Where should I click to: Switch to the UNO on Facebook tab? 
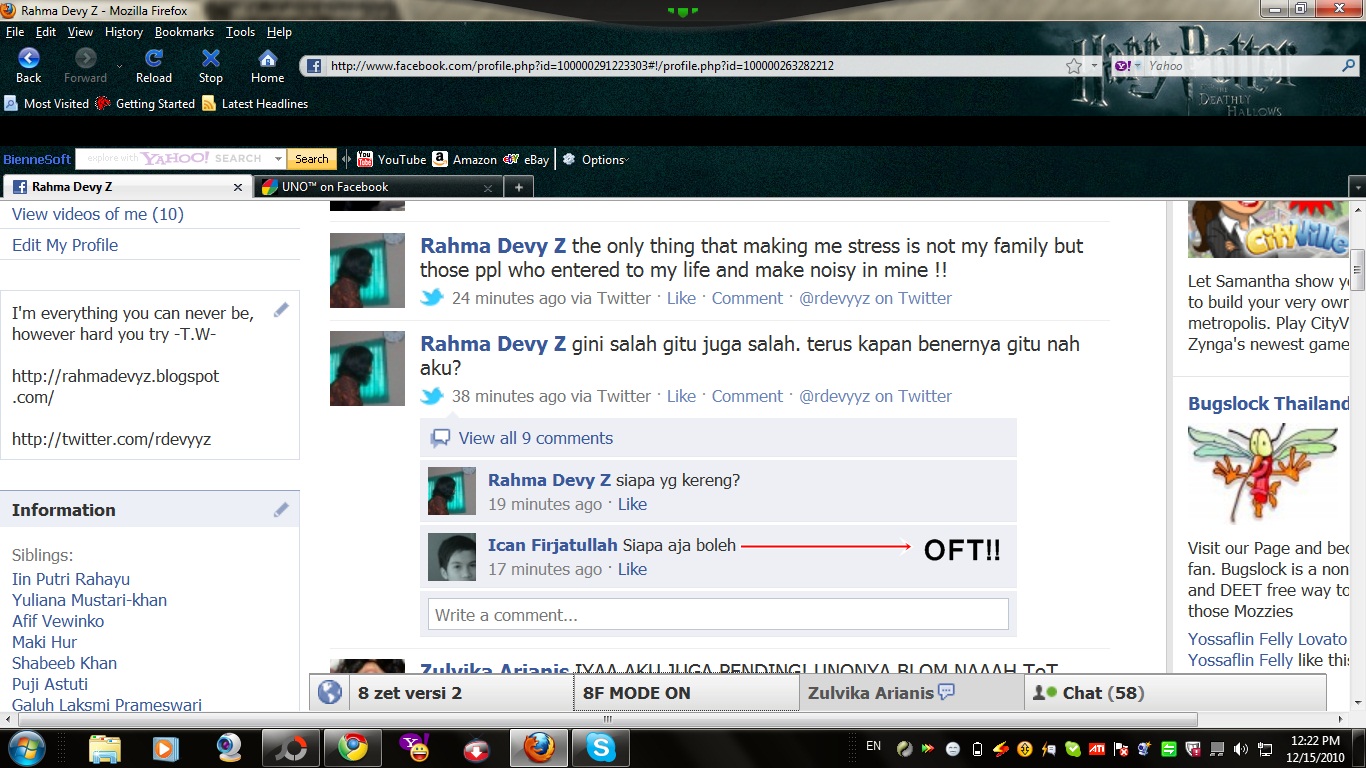pyautogui.click(x=378, y=187)
